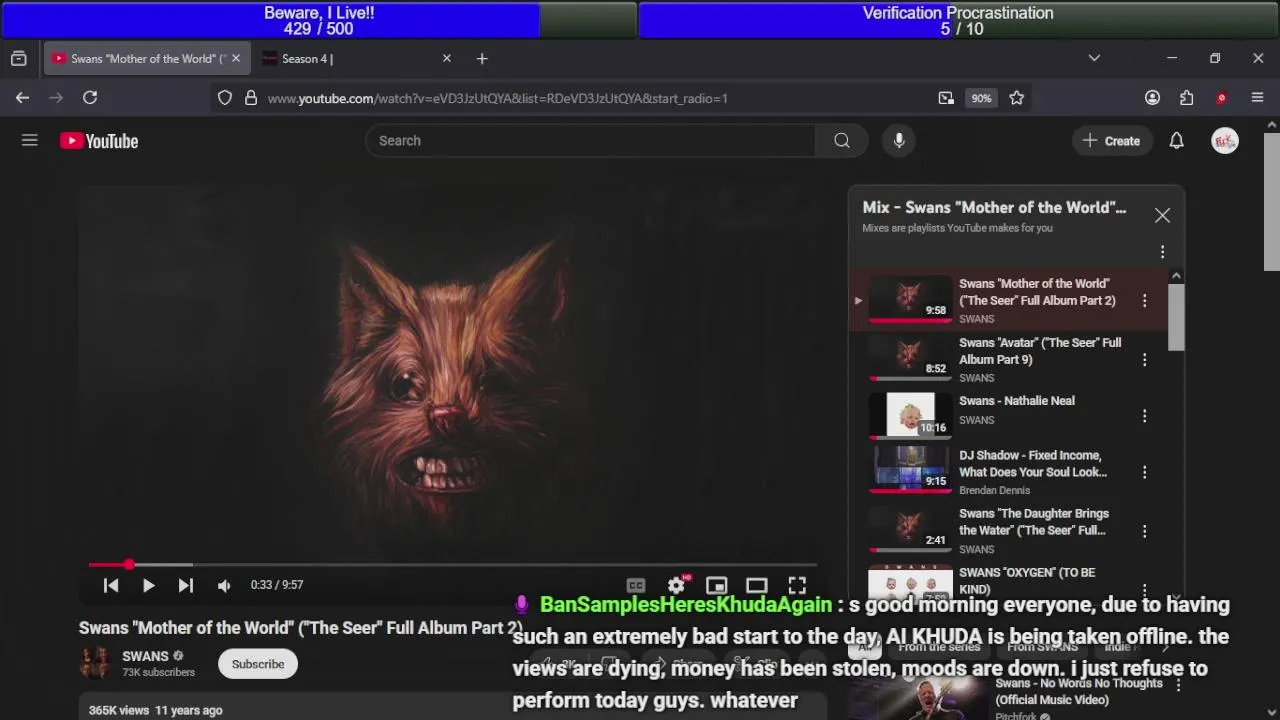This screenshot has width=1280, height=720.
Task: Skip to previous video in player
Action: tap(111, 585)
